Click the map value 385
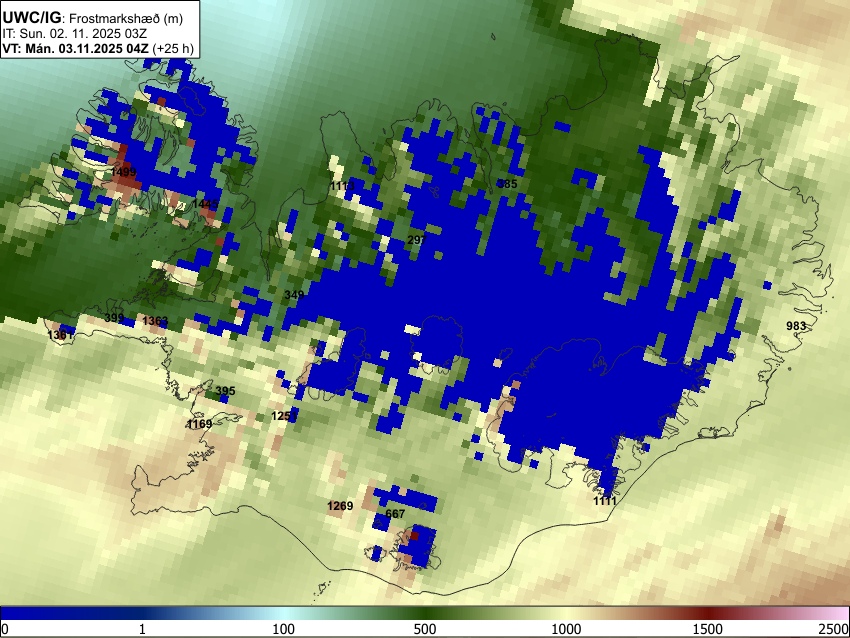Viewport: 850px width, 638px height. click(507, 184)
